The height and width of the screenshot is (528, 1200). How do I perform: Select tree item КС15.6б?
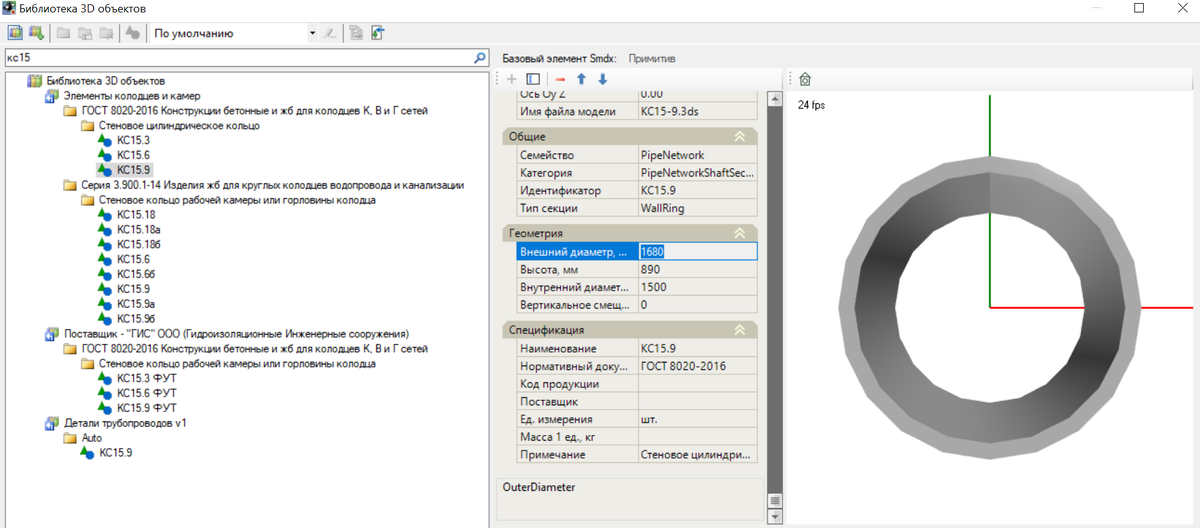(136, 274)
